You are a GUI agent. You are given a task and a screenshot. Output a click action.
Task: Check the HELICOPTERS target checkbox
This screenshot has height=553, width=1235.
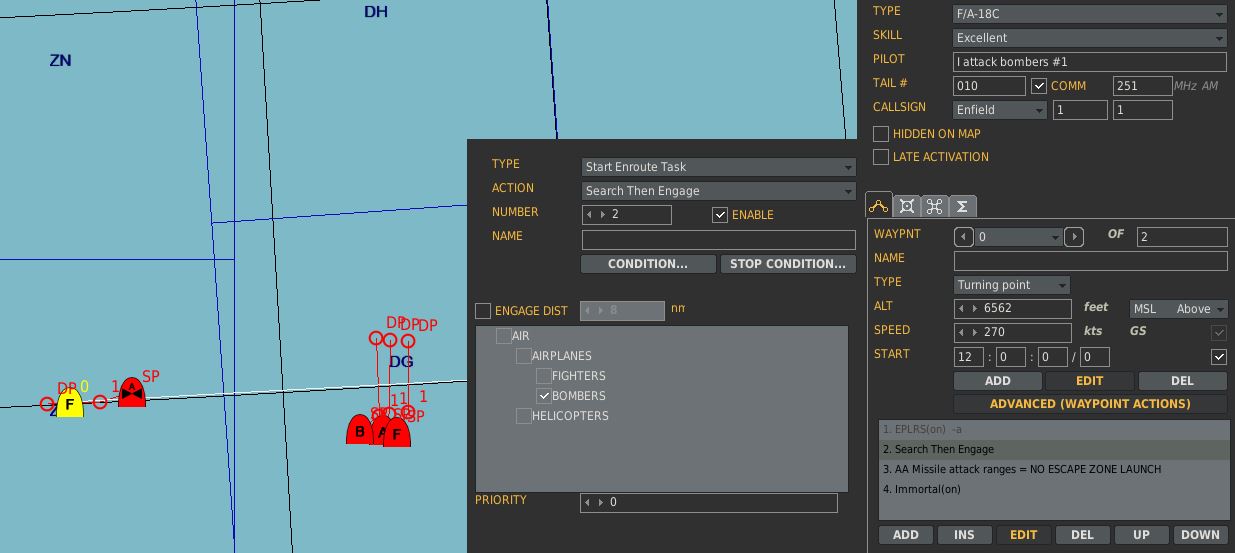click(524, 416)
